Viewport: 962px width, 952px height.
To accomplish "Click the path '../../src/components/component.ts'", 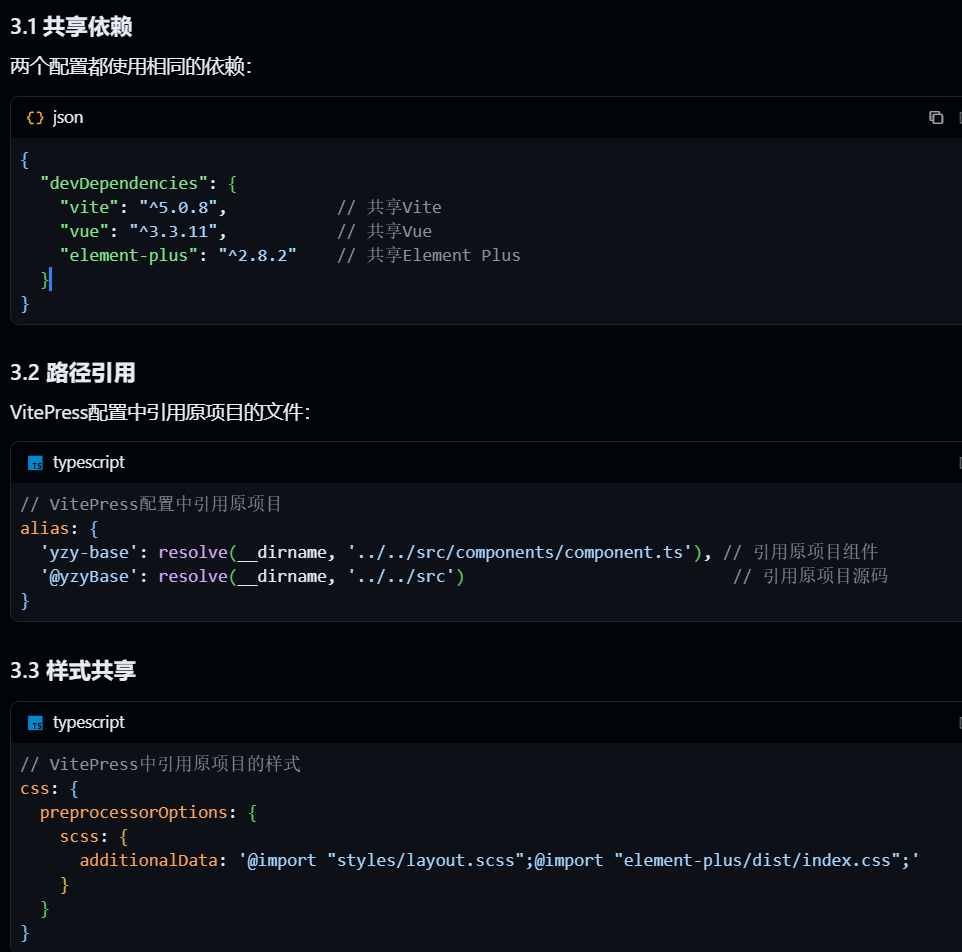I will click(520, 552).
